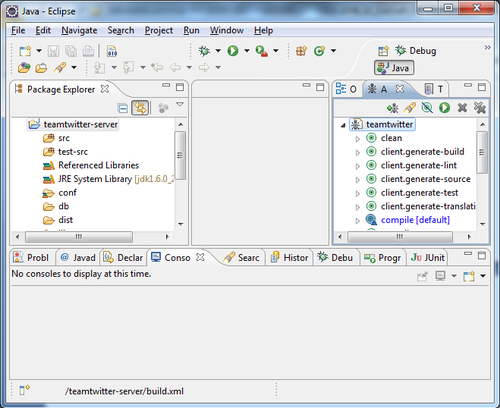Close the Ant view tab

point(400,89)
